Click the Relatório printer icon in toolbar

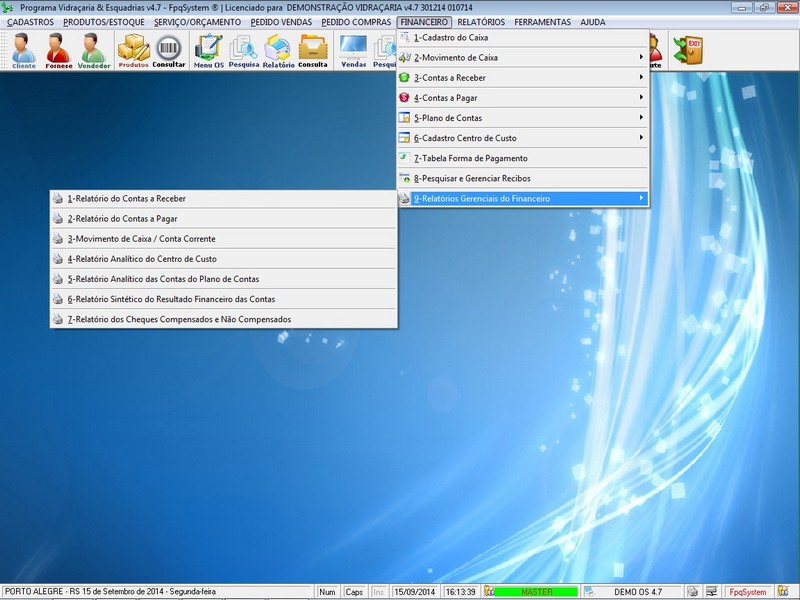click(279, 49)
